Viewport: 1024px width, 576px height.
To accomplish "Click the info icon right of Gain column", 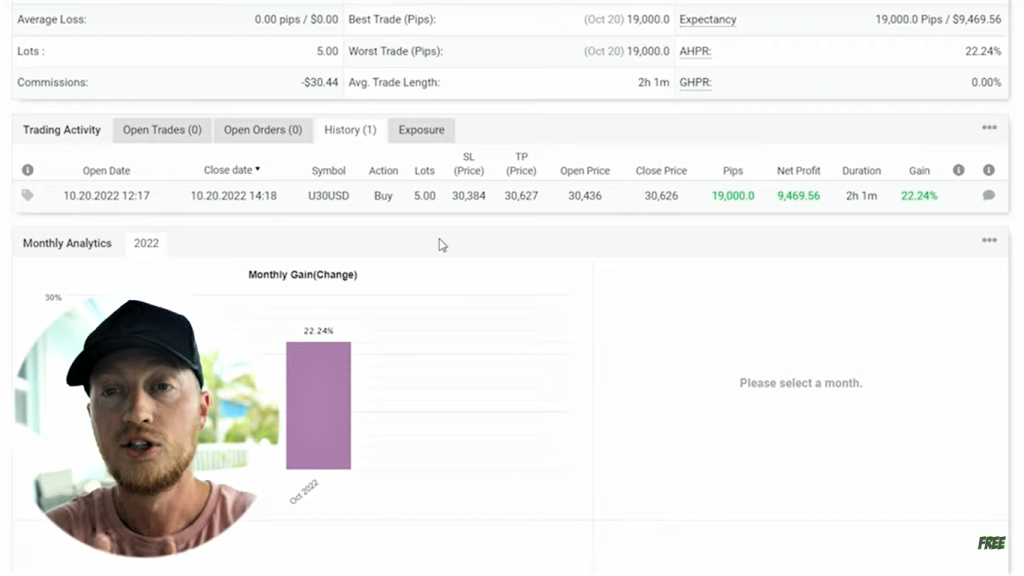I will 958,170.
